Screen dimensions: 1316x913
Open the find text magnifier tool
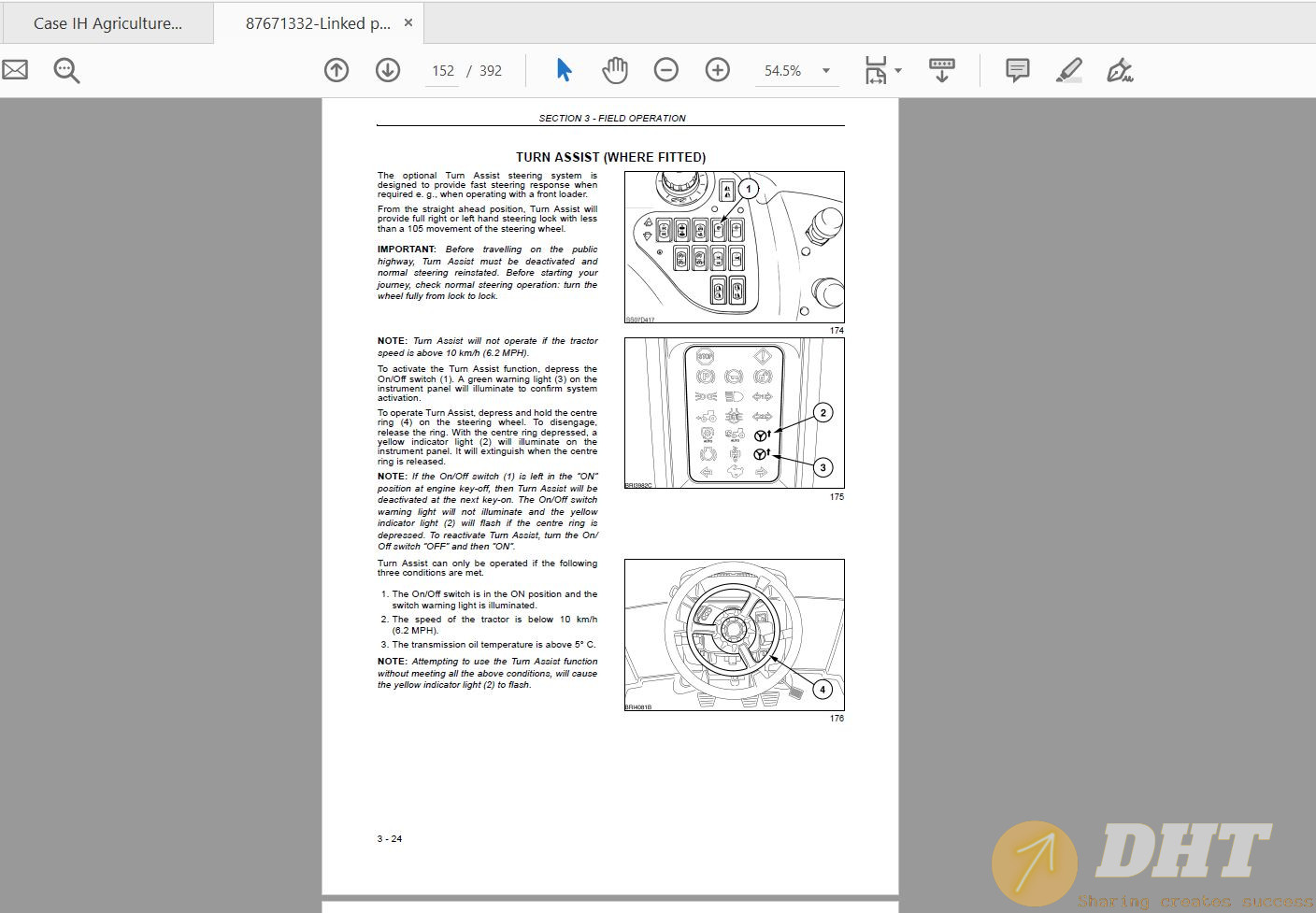[x=66, y=70]
